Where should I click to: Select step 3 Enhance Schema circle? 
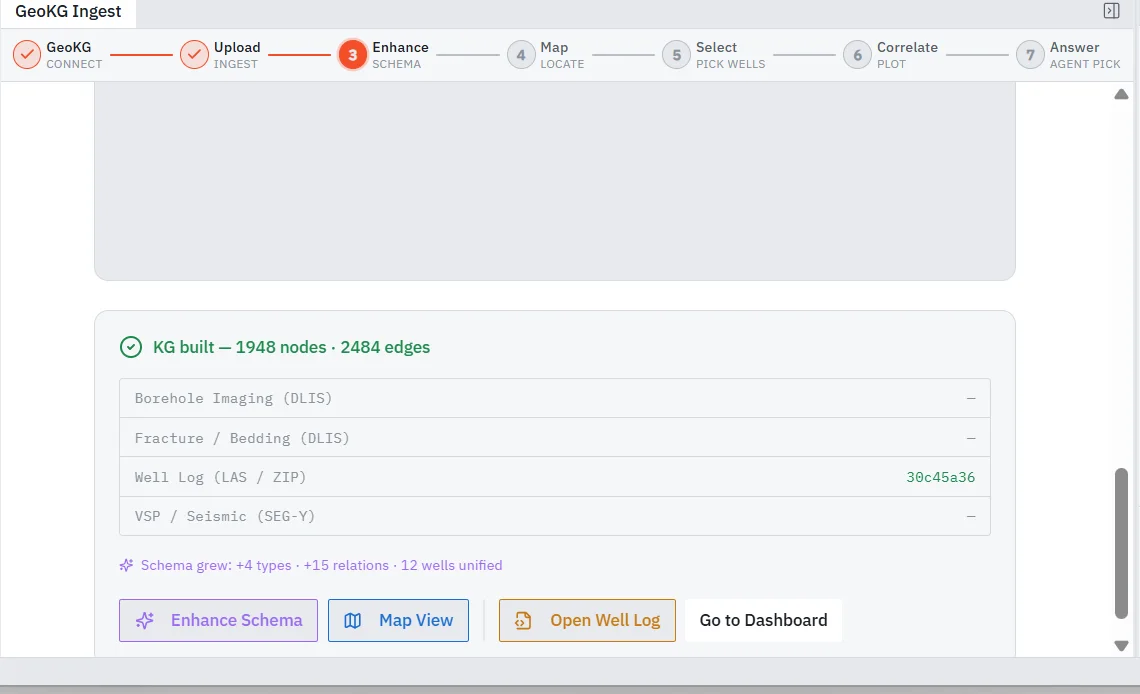click(353, 55)
